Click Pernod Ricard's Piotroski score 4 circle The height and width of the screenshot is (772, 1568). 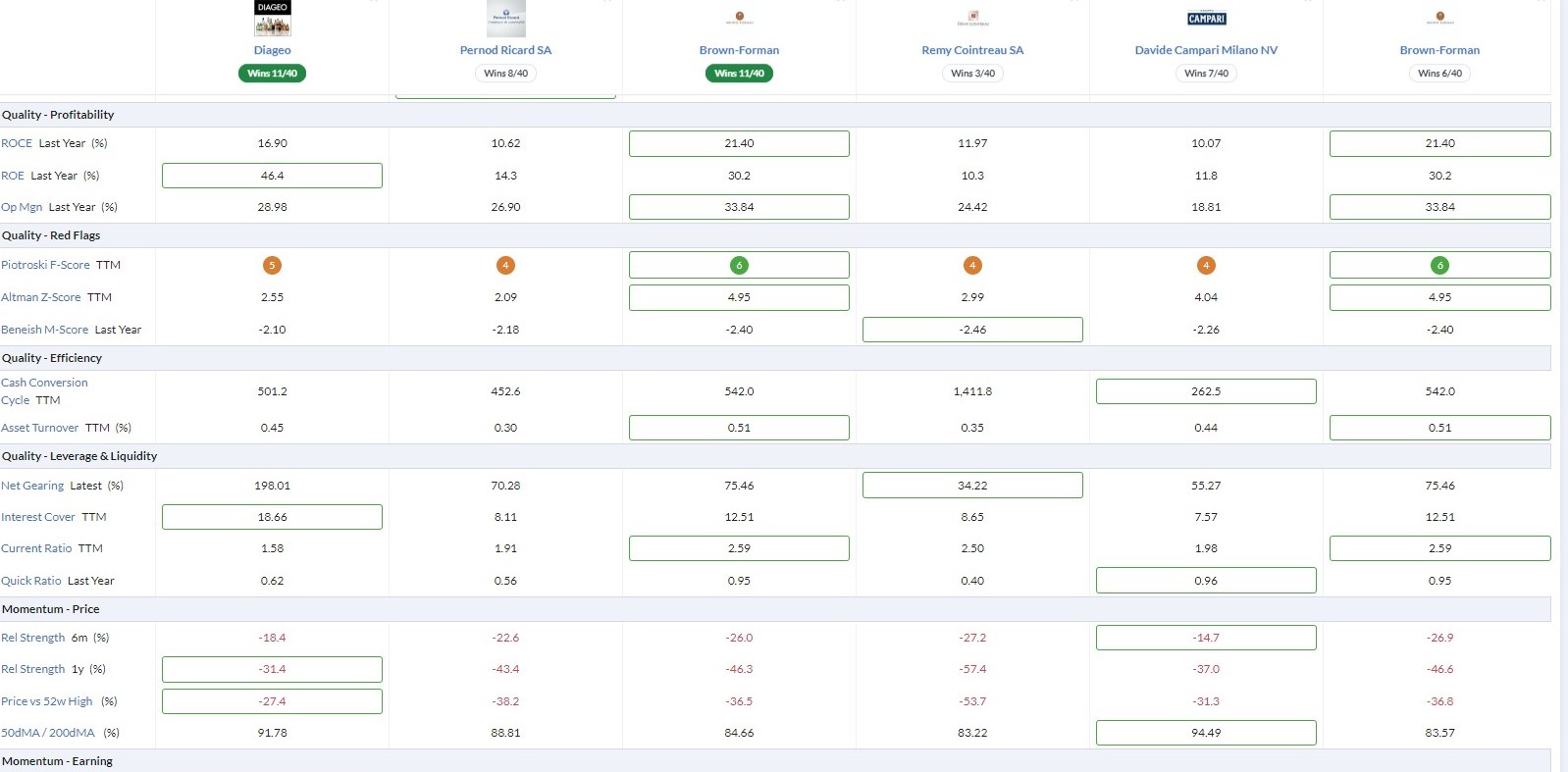click(505, 265)
